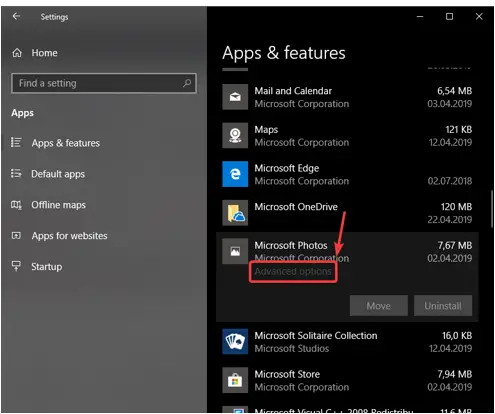Viewport: 495px width, 414px height.
Task: Open the Apps & features section
Action: pyautogui.click(x=66, y=143)
